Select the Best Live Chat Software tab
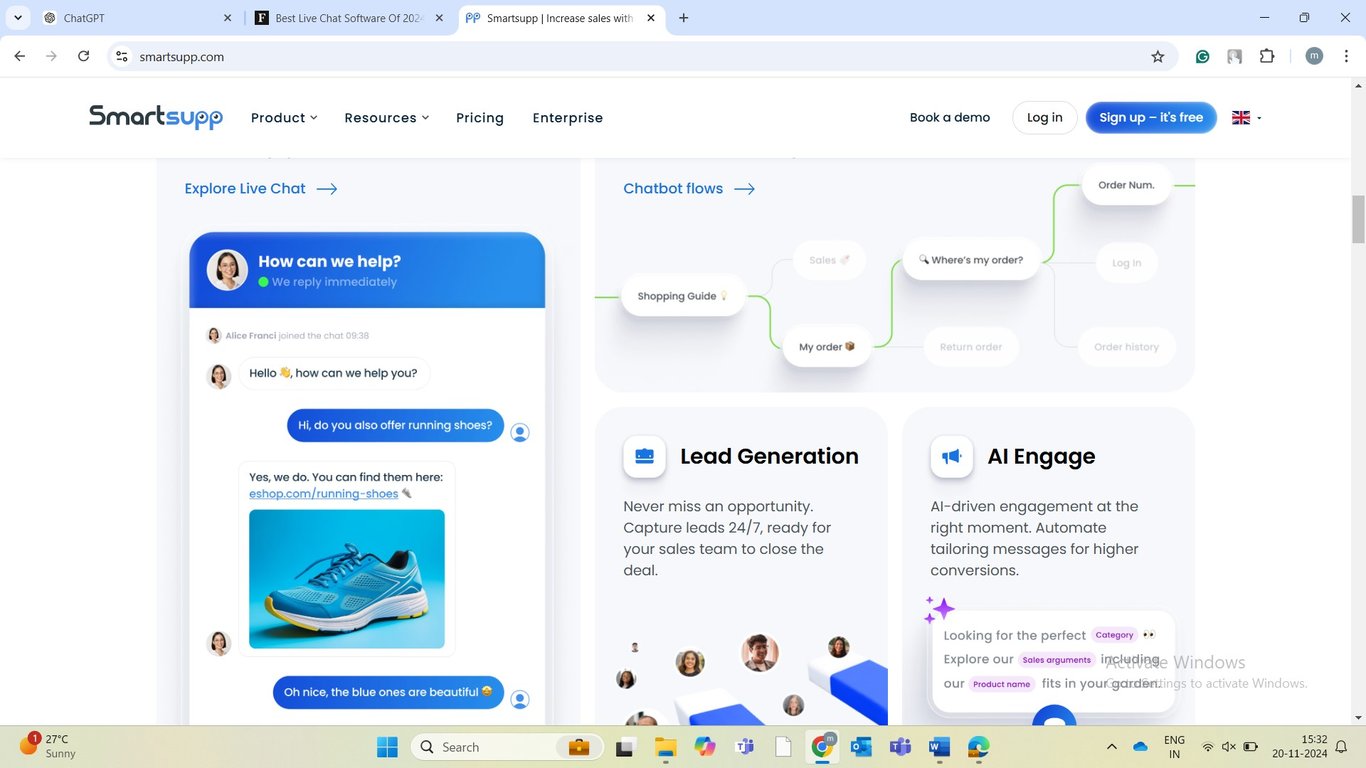This screenshot has width=1366, height=768. (x=345, y=17)
